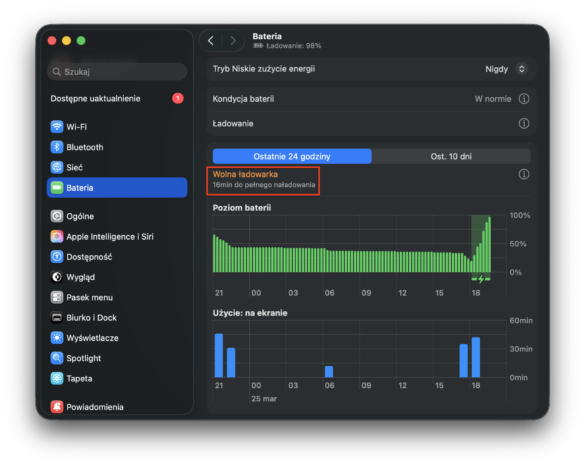The image size is (585, 467).
Task: Click the yellow minimize window button
Action: click(x=66, y=41)
